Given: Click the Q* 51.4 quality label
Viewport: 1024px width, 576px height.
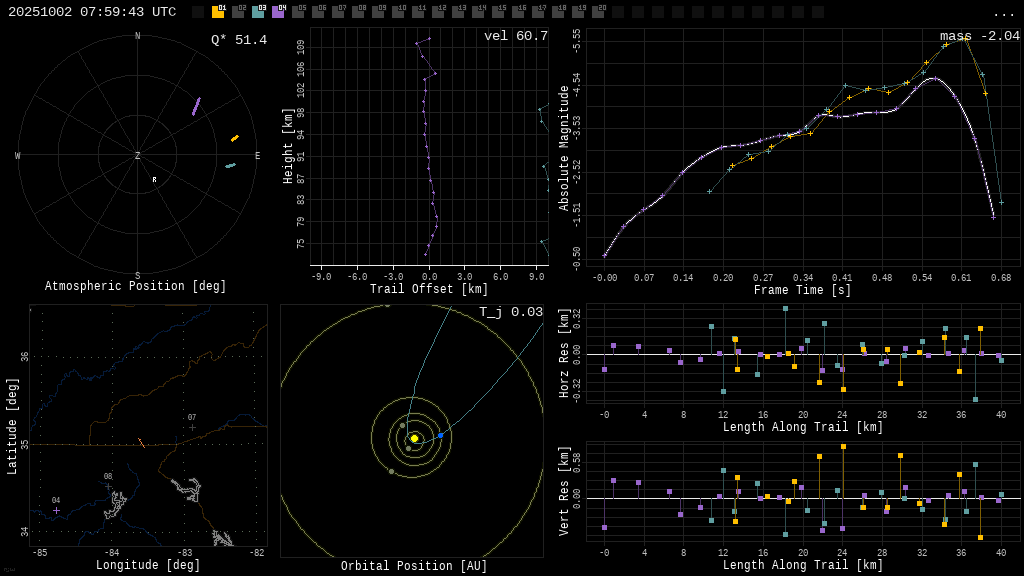Looking at the screenshot, I should (238, 40).
